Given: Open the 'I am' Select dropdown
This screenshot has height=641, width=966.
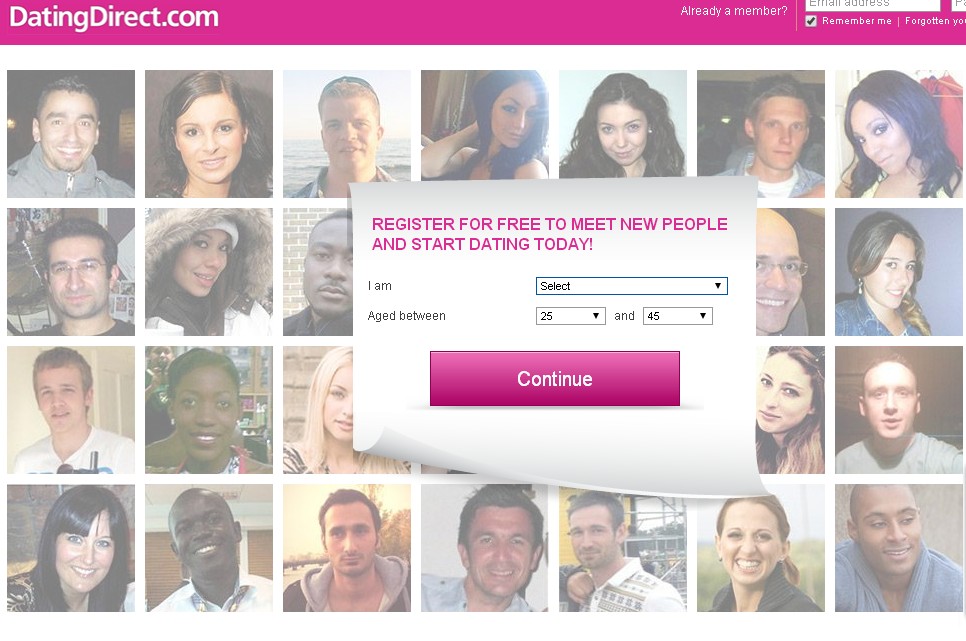Looking at the screenshot, I should tap(631, 286).
